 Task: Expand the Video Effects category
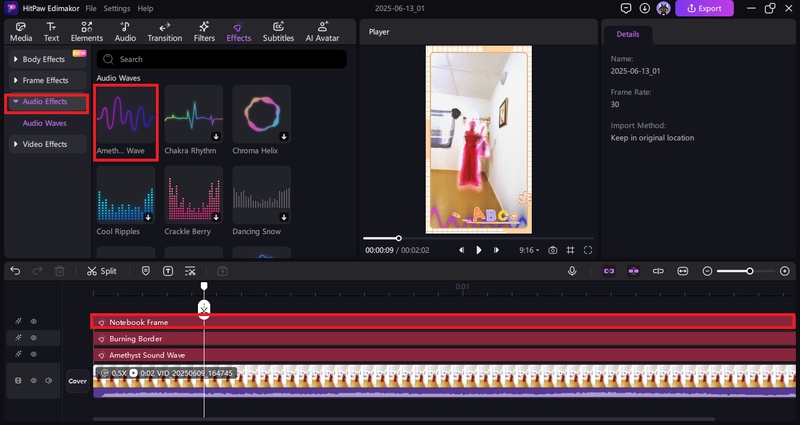[45, 144]
